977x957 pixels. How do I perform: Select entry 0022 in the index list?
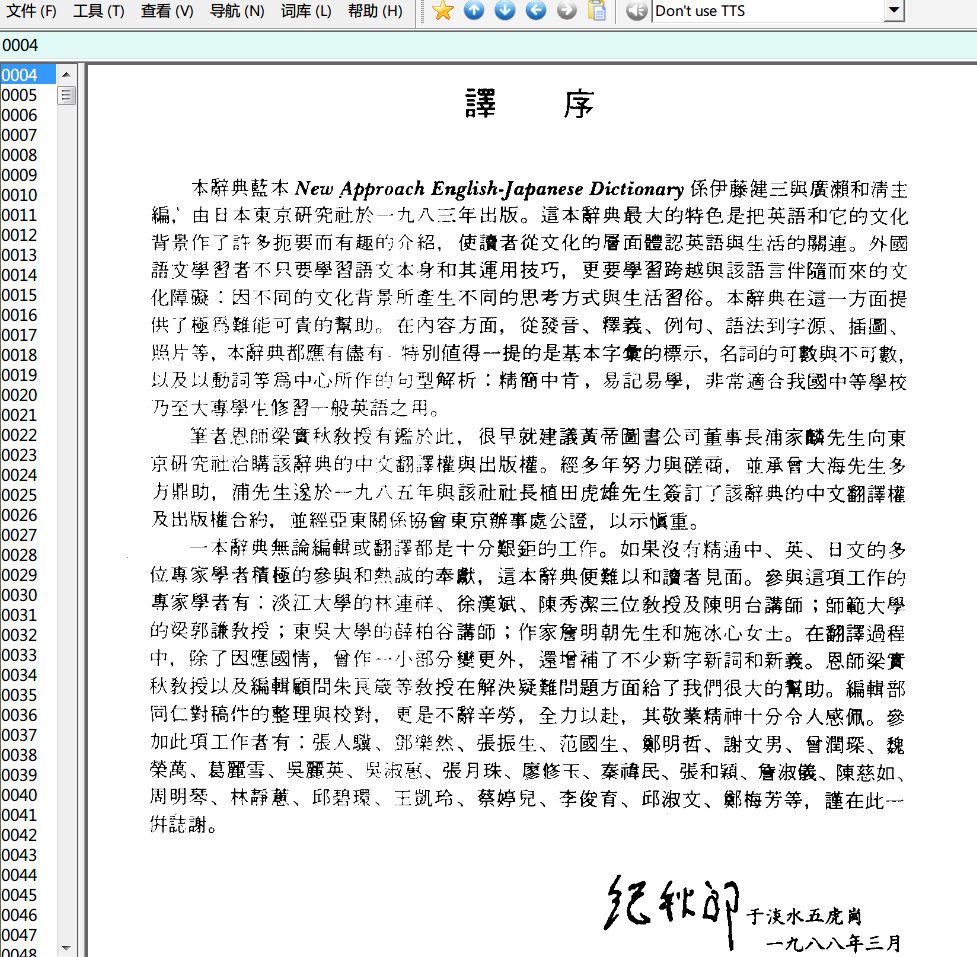click(28, 435)
